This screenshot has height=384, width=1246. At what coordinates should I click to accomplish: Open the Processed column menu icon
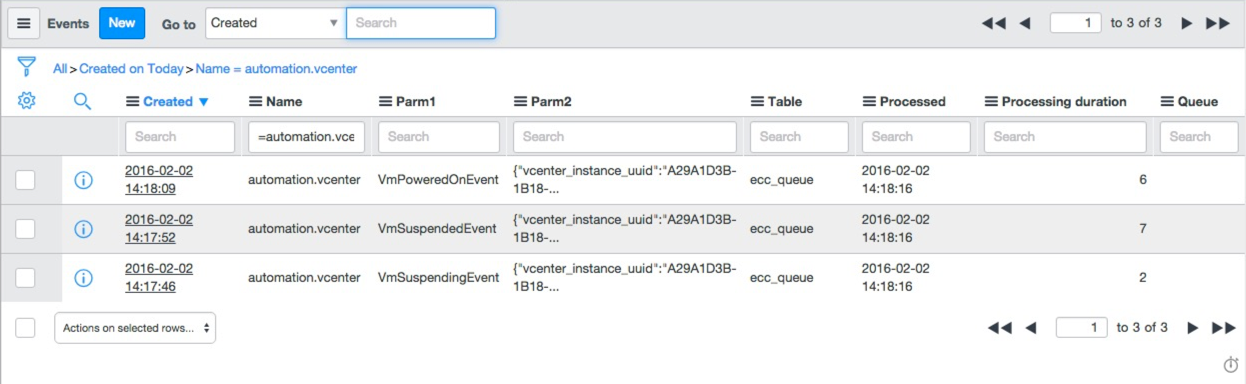(869, 101)
